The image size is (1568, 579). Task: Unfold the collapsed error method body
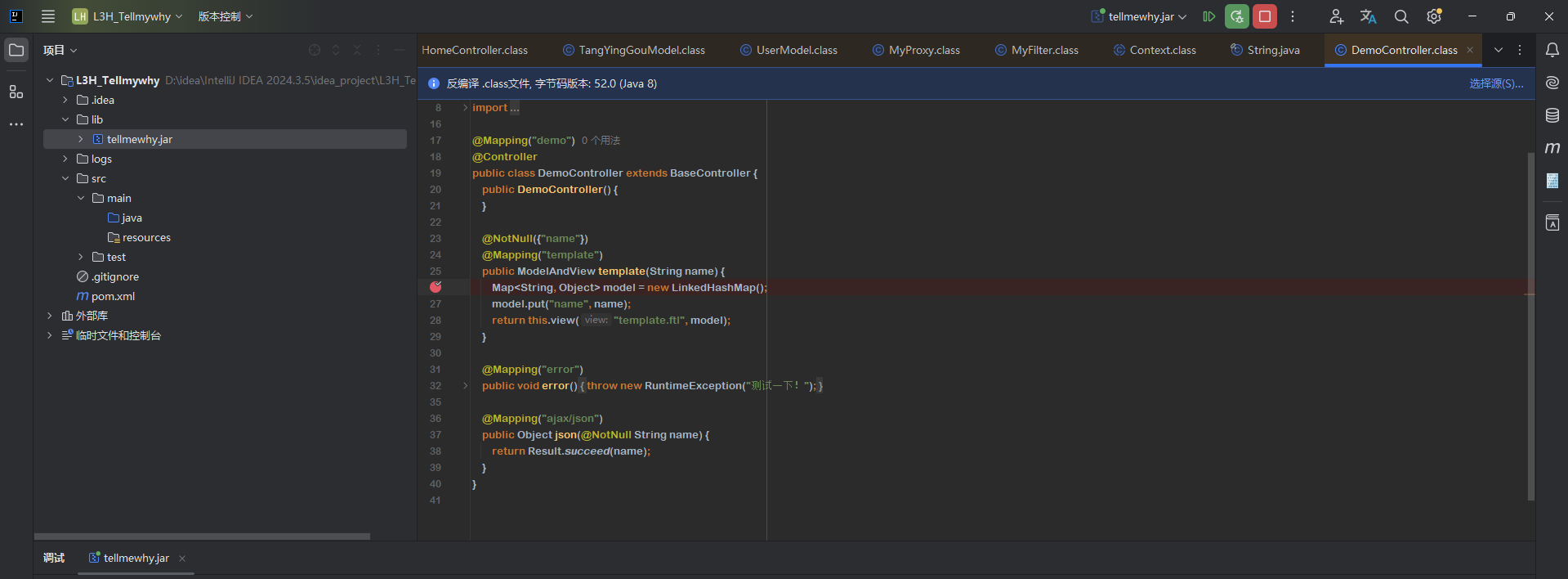(x=465, y=386)
